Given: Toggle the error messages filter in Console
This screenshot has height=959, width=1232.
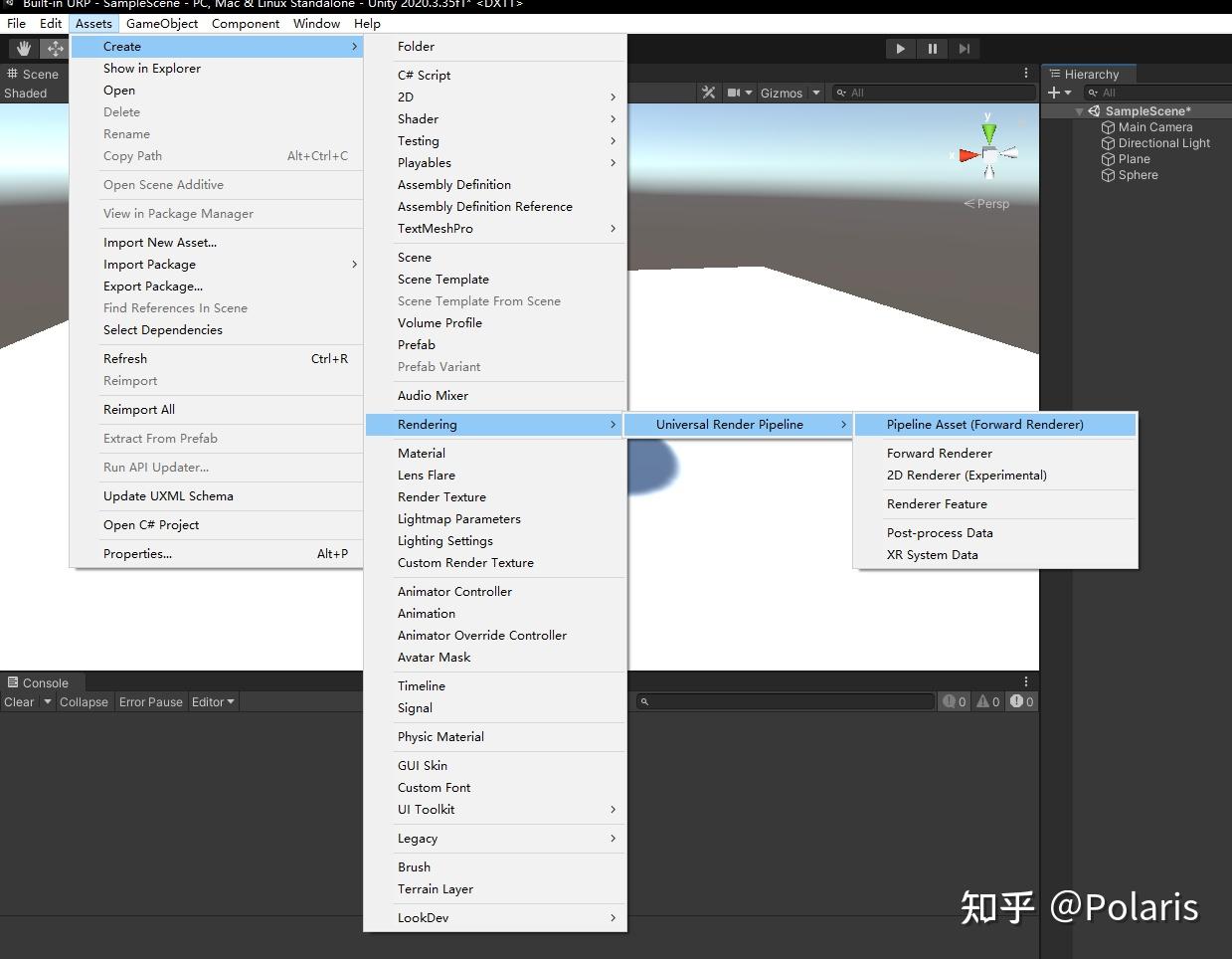Looking at the screenshot, I should pyautogui.click(x=1020, y=701).
